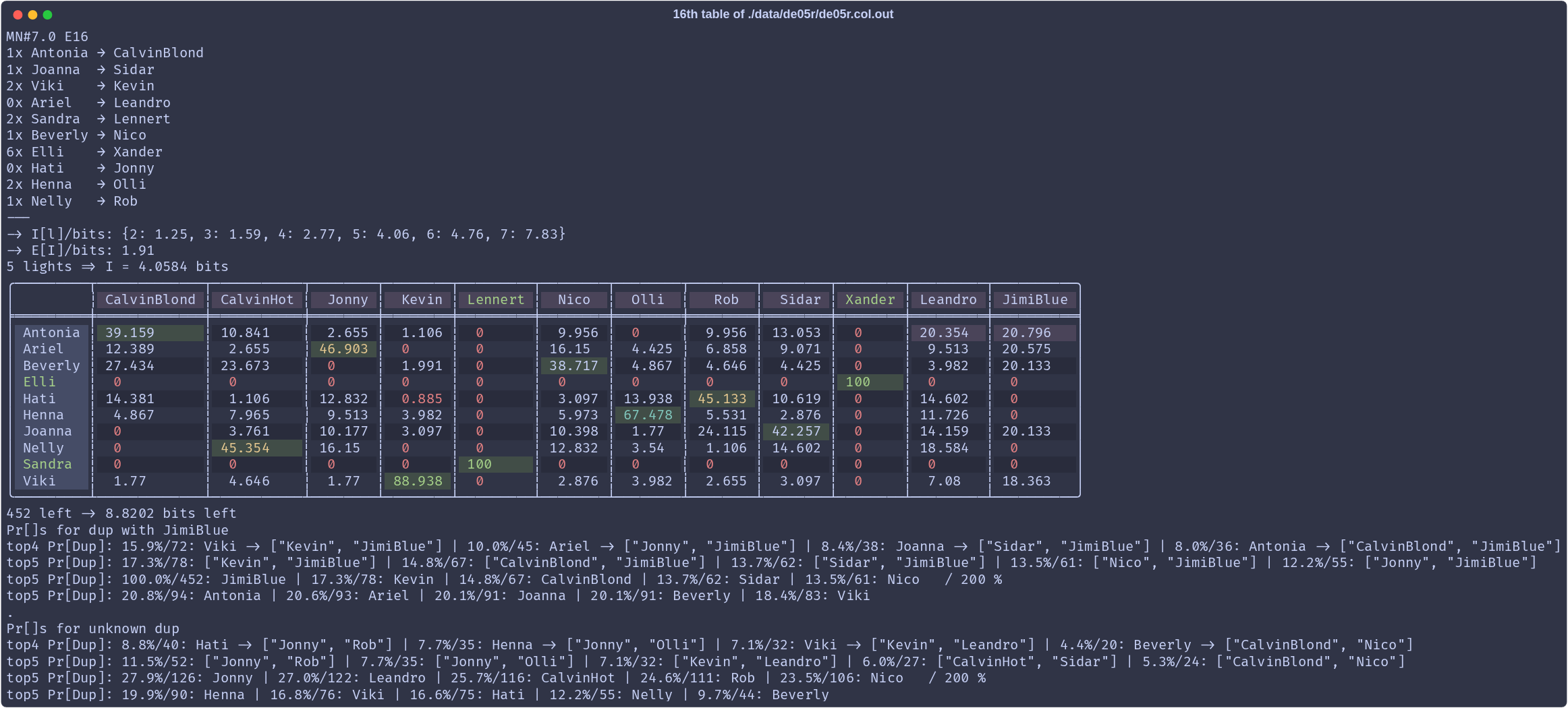This screenshot has height=708, width=1568.
Task: Click the green Lennert column header
Action: click(x=495, y=300)
